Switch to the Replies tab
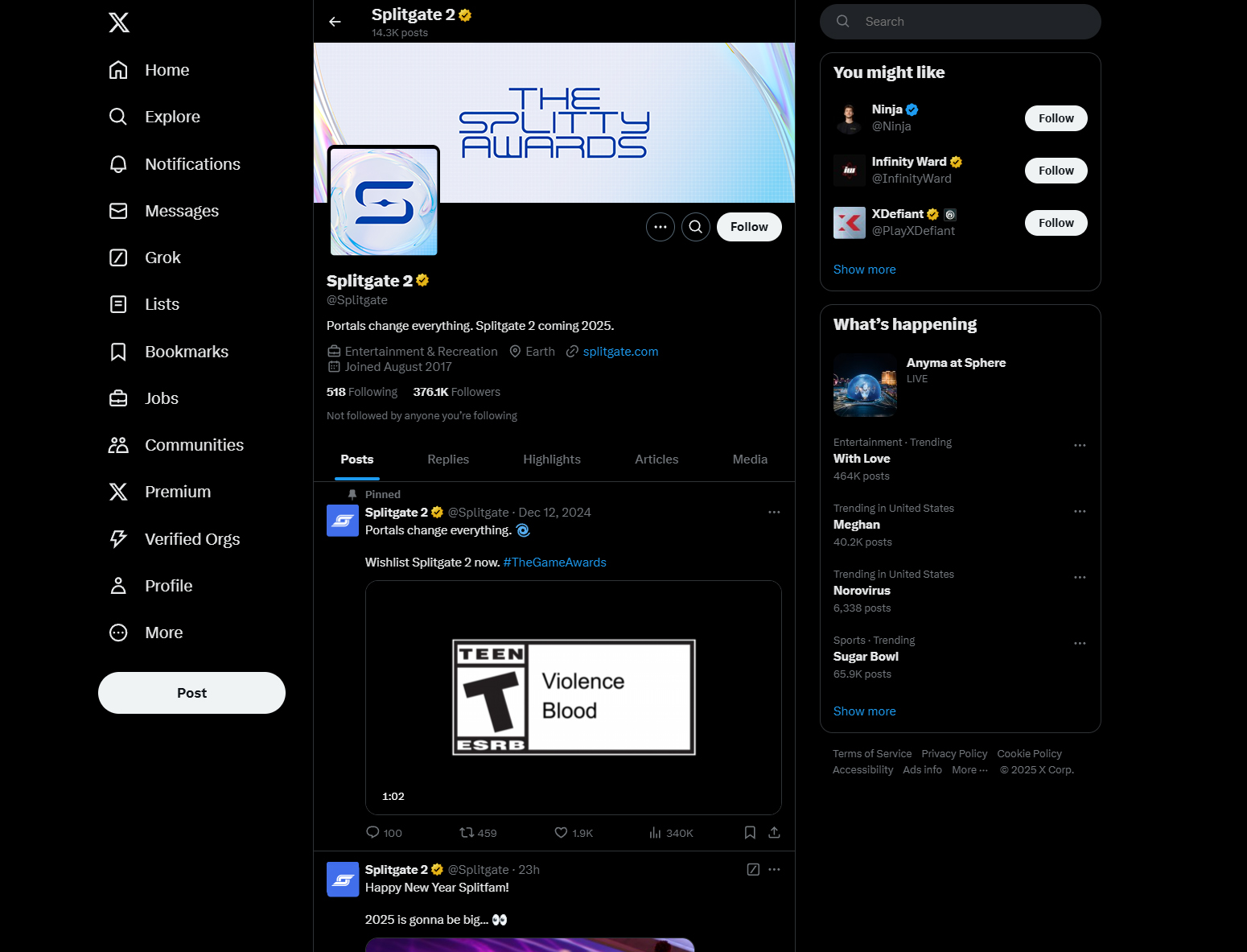1247x952 pixels. pyautogui.click(x=448, y=460)
